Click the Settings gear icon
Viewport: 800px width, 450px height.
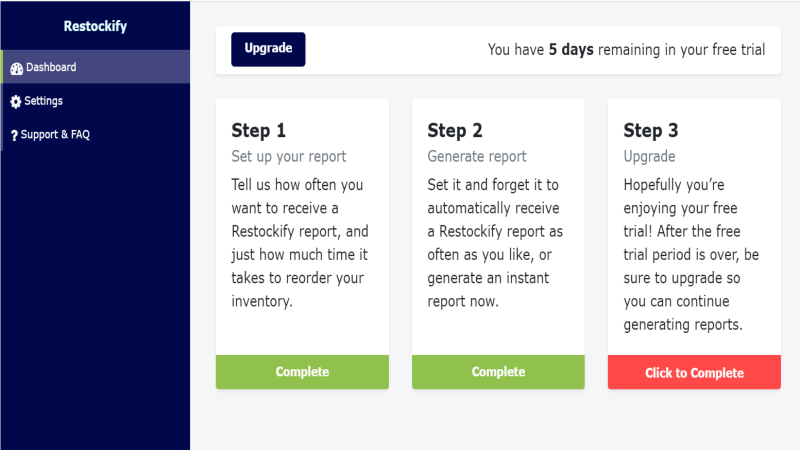click(16, 102)
